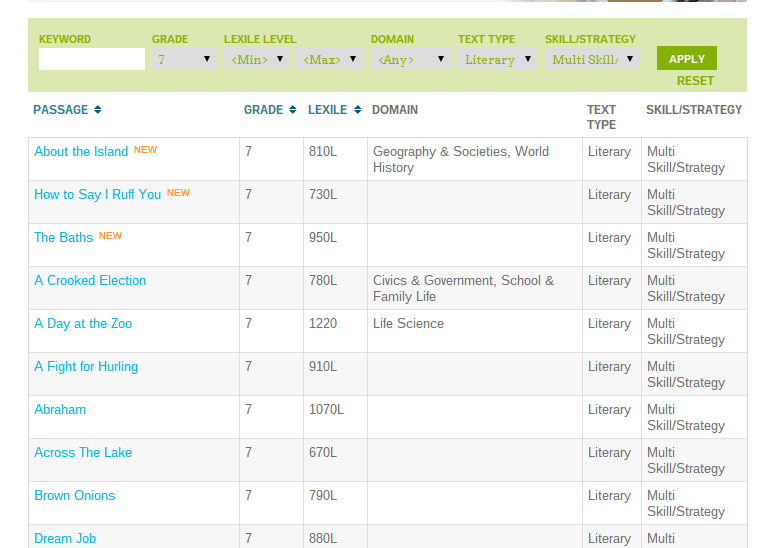Viewport: 763px width, 548px height.
Task: Open A Day at the Zoo passage
Action: 83,324
